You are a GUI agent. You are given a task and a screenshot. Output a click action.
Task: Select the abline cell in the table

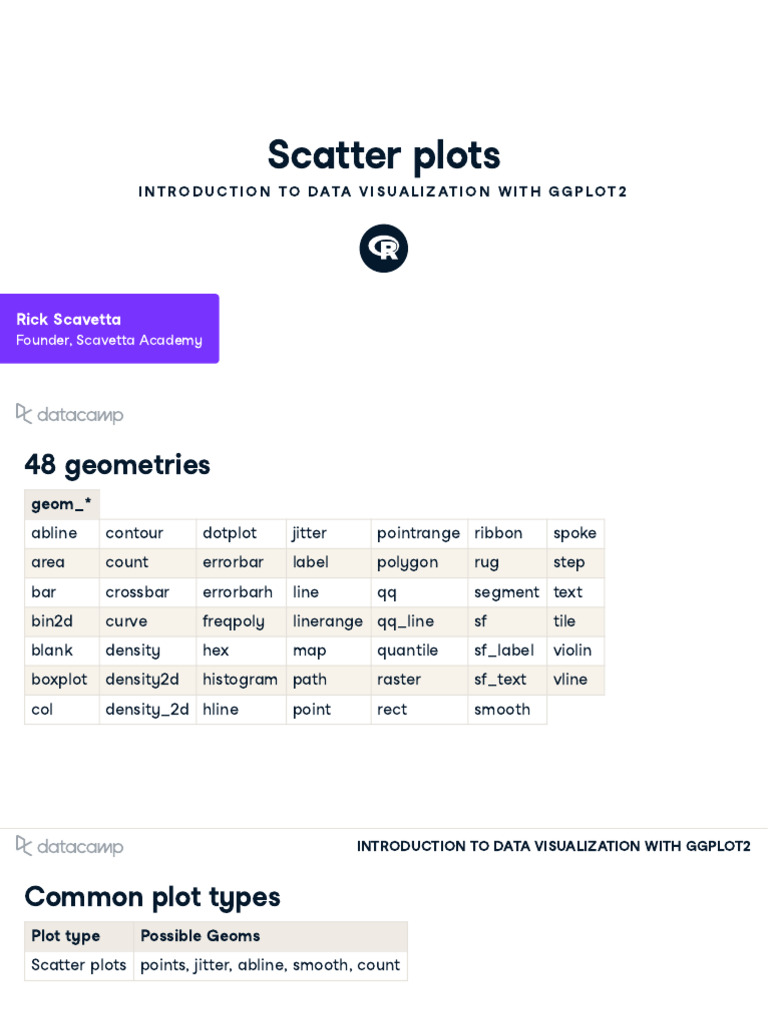click(x=54, y=533)
